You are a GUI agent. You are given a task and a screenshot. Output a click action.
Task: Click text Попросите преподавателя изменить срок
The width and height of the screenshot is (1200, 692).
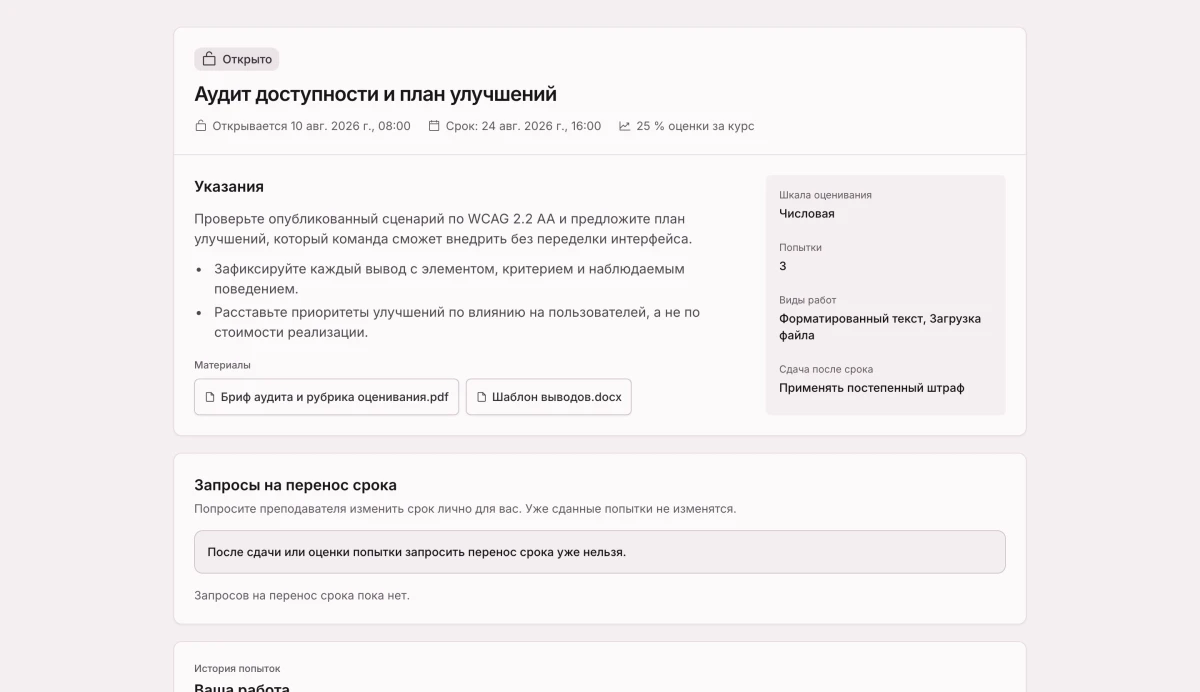click(x=465, y=509)
